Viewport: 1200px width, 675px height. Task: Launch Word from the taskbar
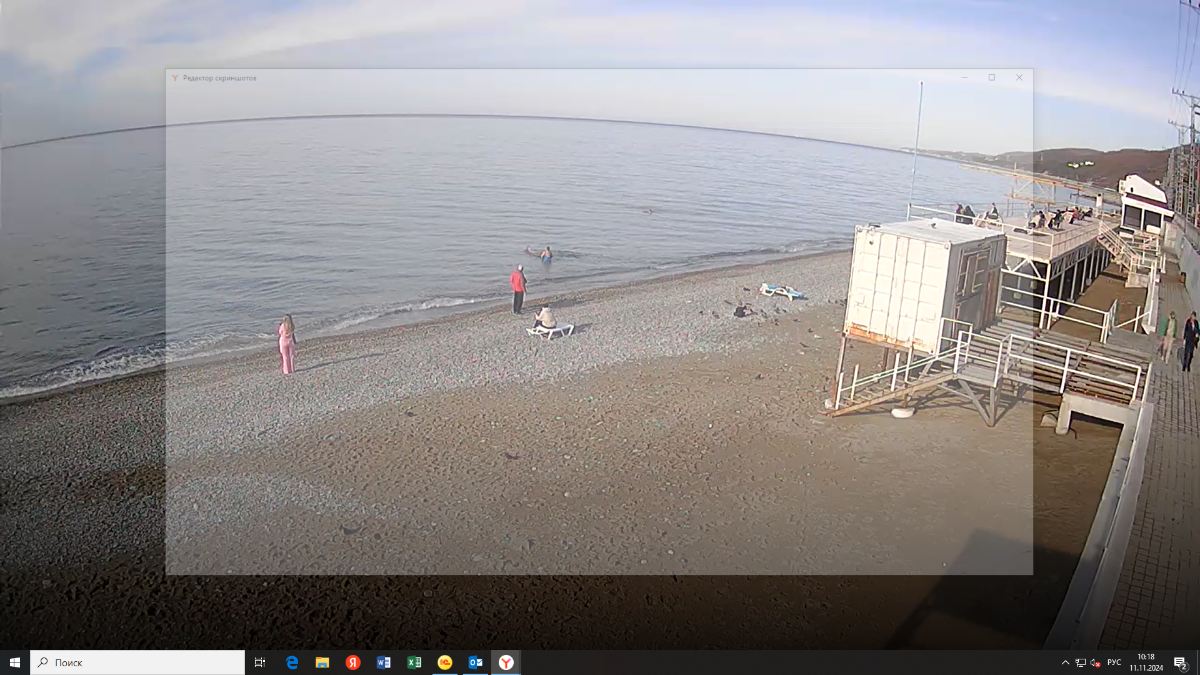pyautogui.click(x=383, y=662)
